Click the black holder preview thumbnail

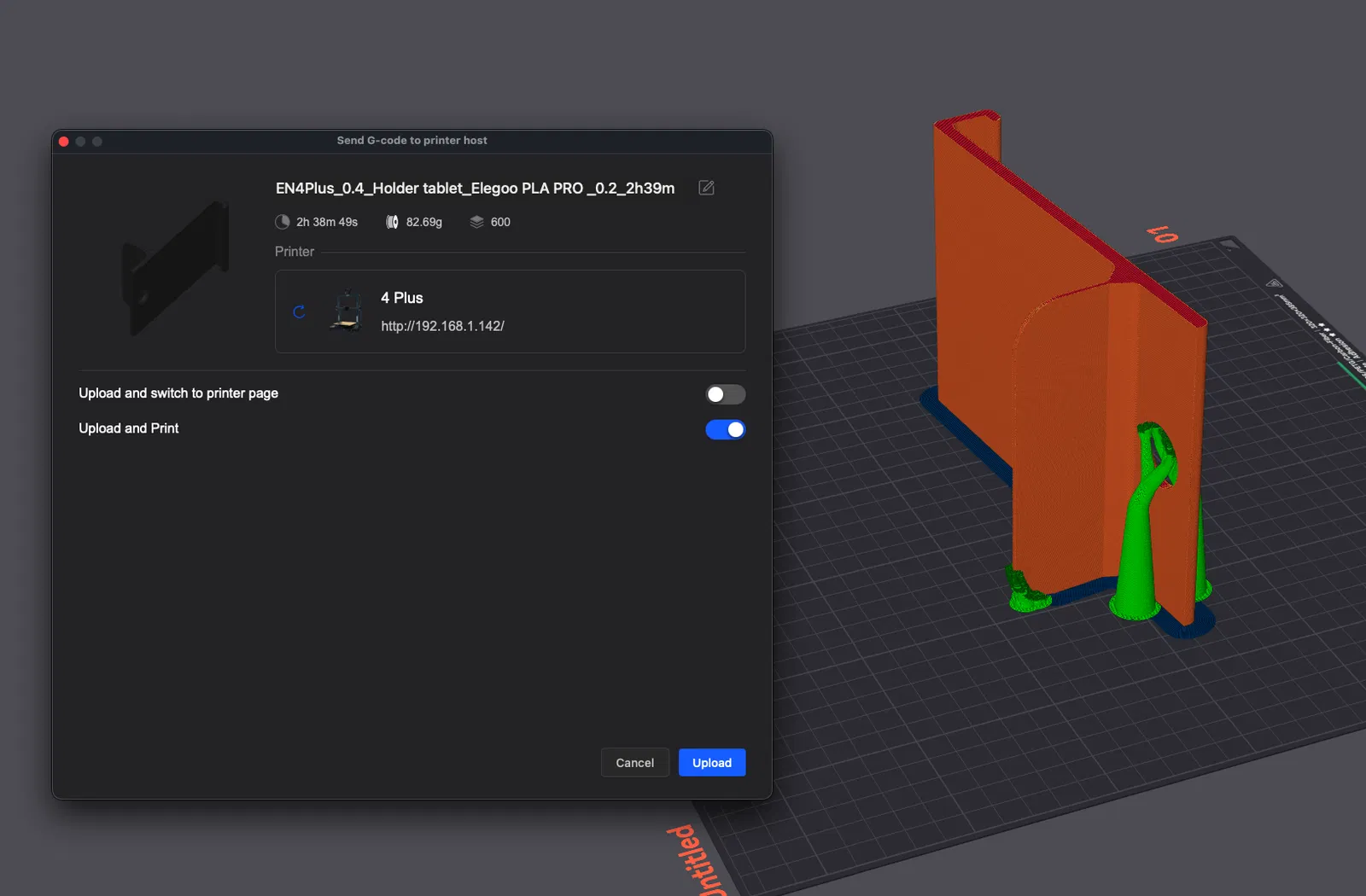(176, 267)
